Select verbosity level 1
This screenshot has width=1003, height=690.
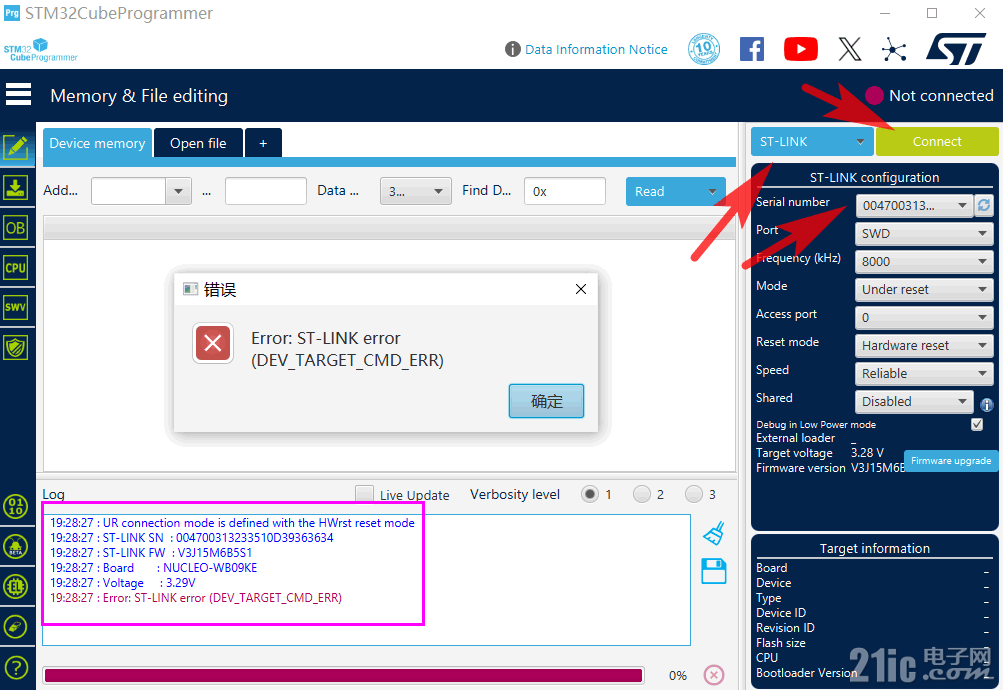pyautogui.click(x=590, y=494)
